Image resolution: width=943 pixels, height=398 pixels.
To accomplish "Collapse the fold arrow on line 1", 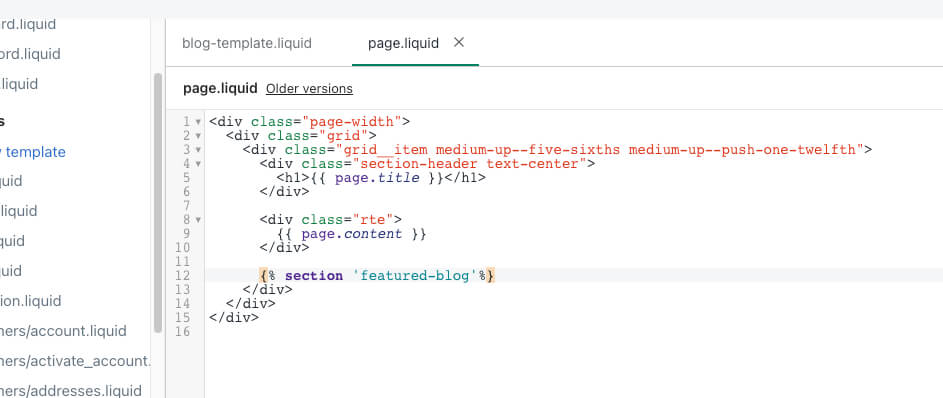I will point(198,121).
